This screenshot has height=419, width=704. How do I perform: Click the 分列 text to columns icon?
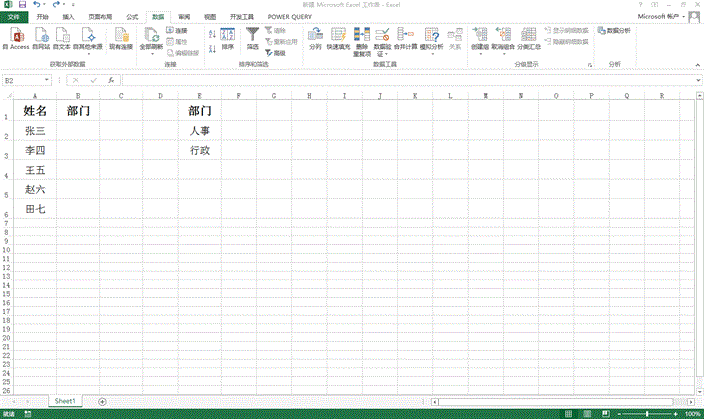click(316, 38)
